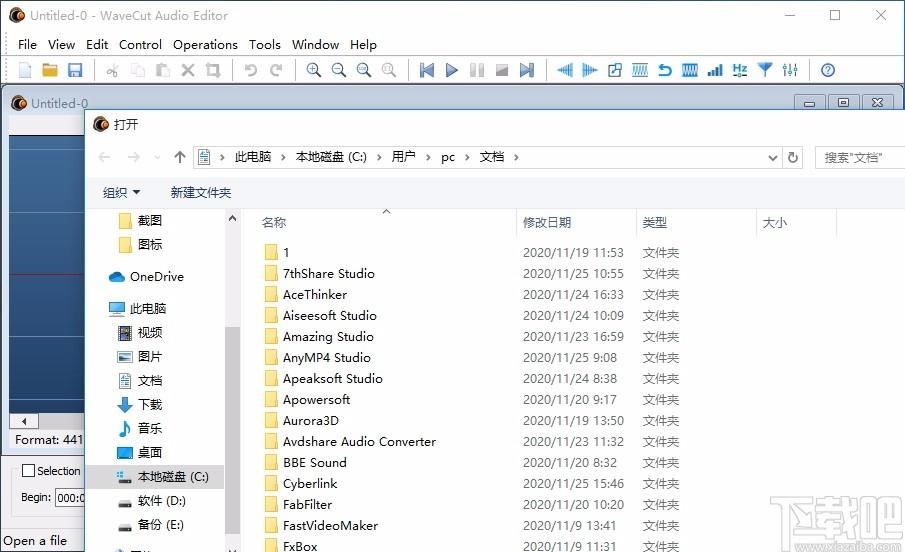The image size is (905, 552).
Task: Select 下载 in navigation pane
Action: click(x=140, y=404)
